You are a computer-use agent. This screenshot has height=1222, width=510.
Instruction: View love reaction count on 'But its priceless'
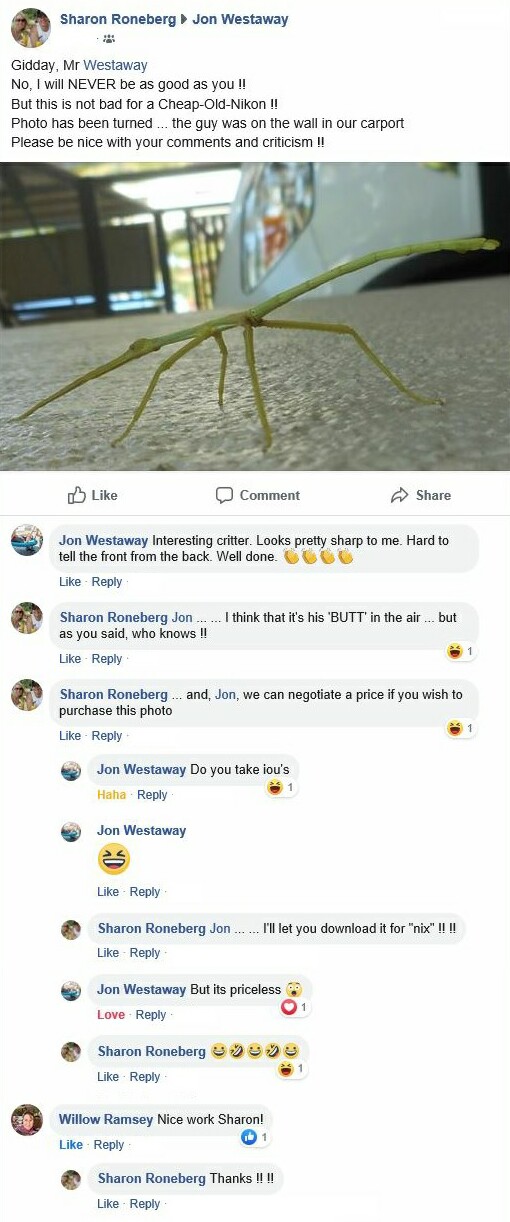294,1007
